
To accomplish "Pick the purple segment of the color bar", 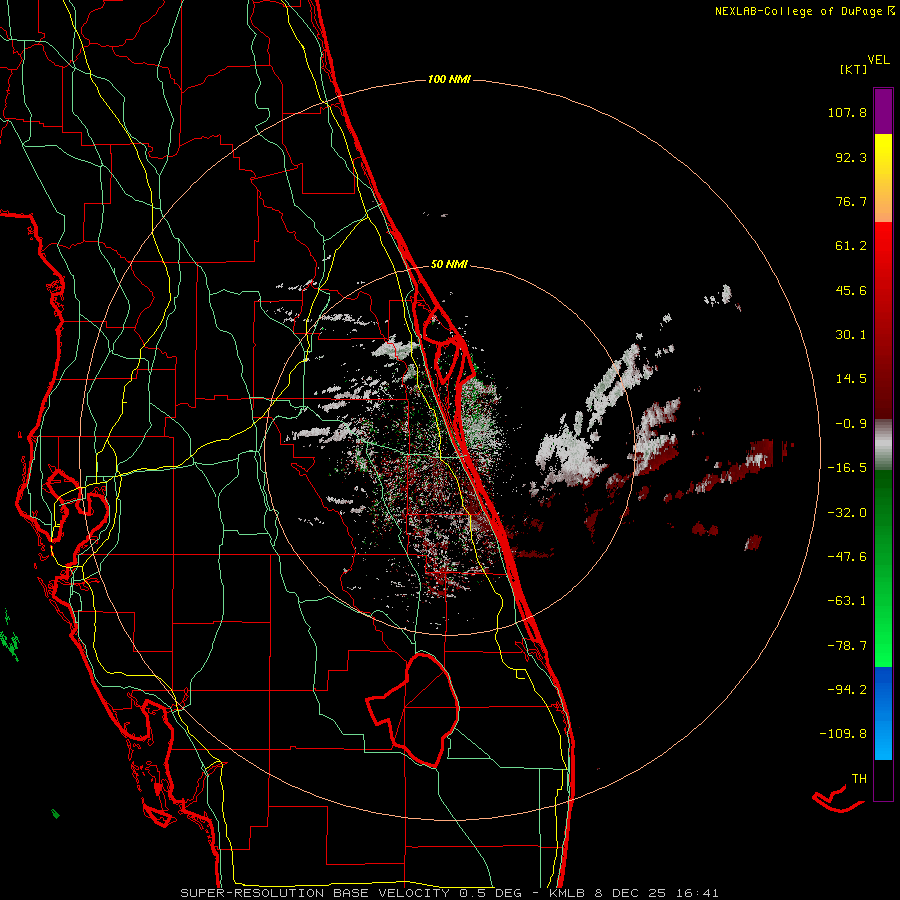I will point(883,112).
